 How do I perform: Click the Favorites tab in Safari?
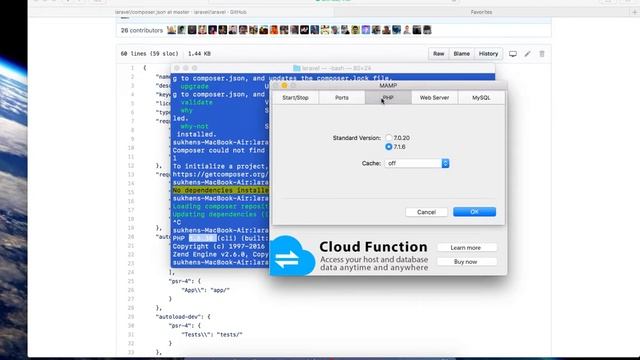[x=482, y=12]
